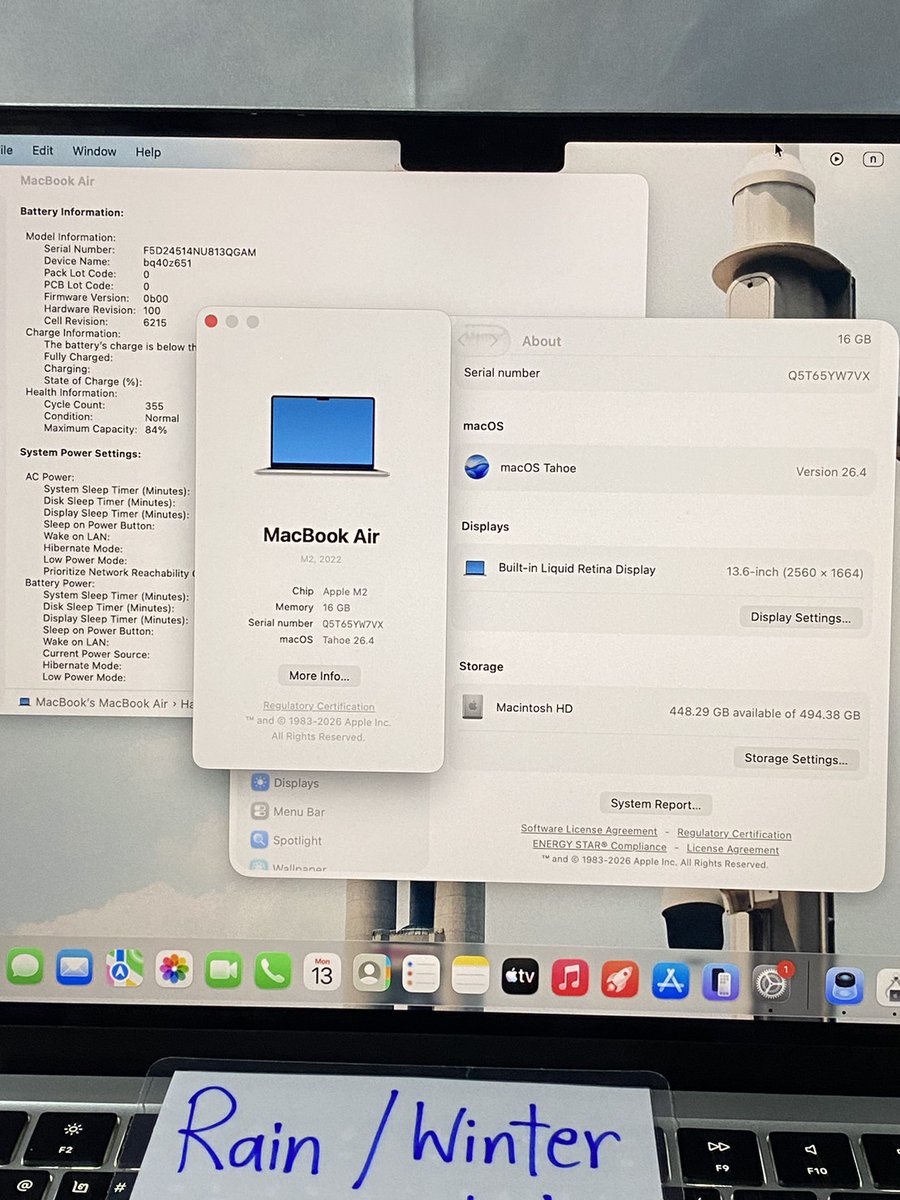Click the Macintosh HD drive icon
Viewport: 900px width, 1200px height.
(473, 707)
